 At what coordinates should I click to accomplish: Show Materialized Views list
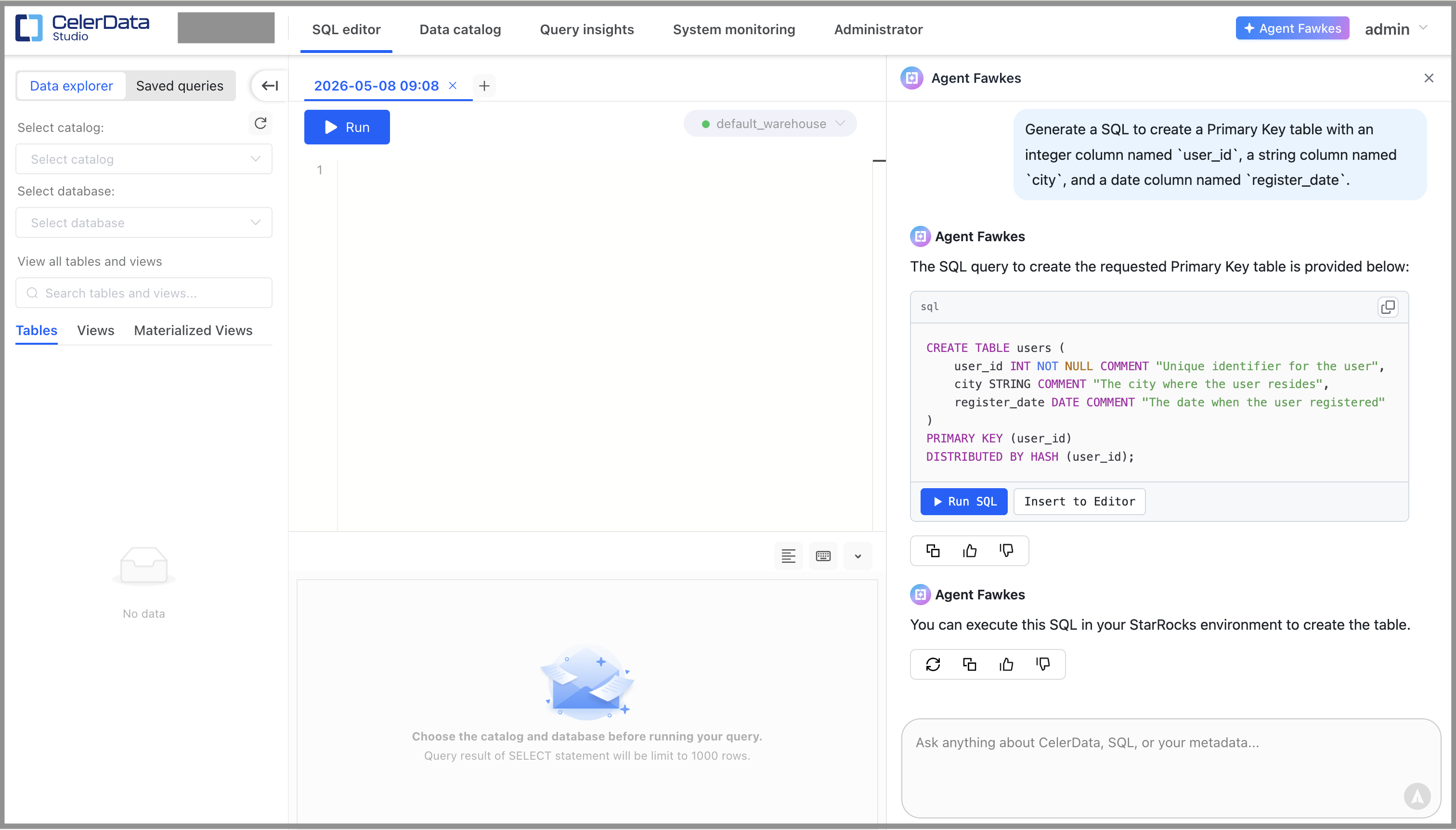point(193,331)
